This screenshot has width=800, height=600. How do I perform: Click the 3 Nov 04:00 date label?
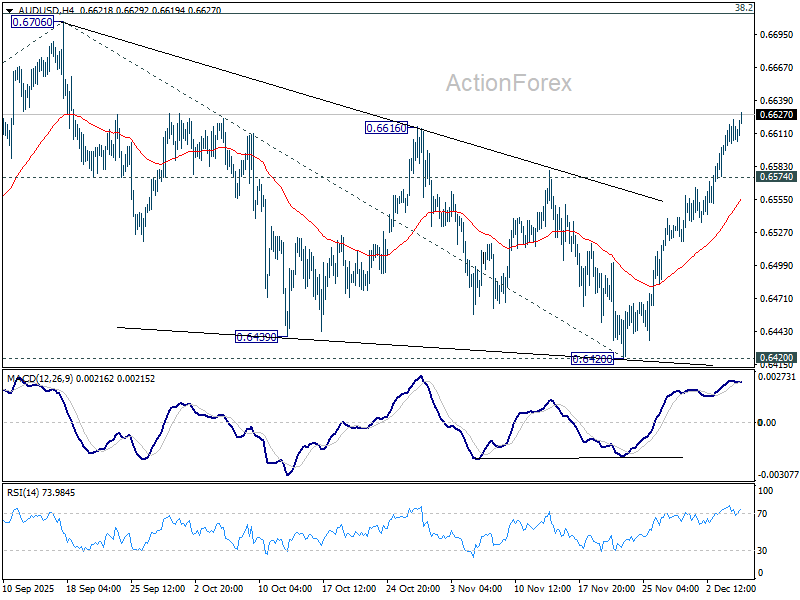click(476, 588)
